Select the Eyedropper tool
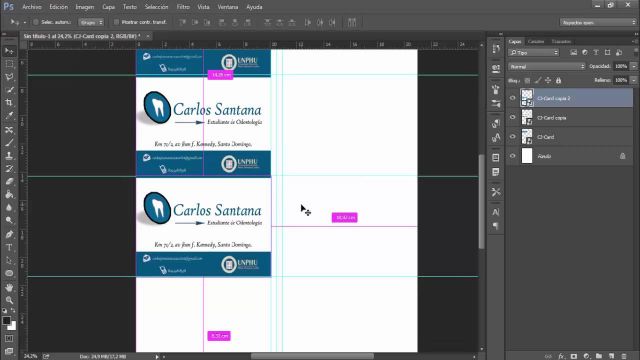Screen dimensions: 640x360 pyautogui.click(x=9, y=116)
